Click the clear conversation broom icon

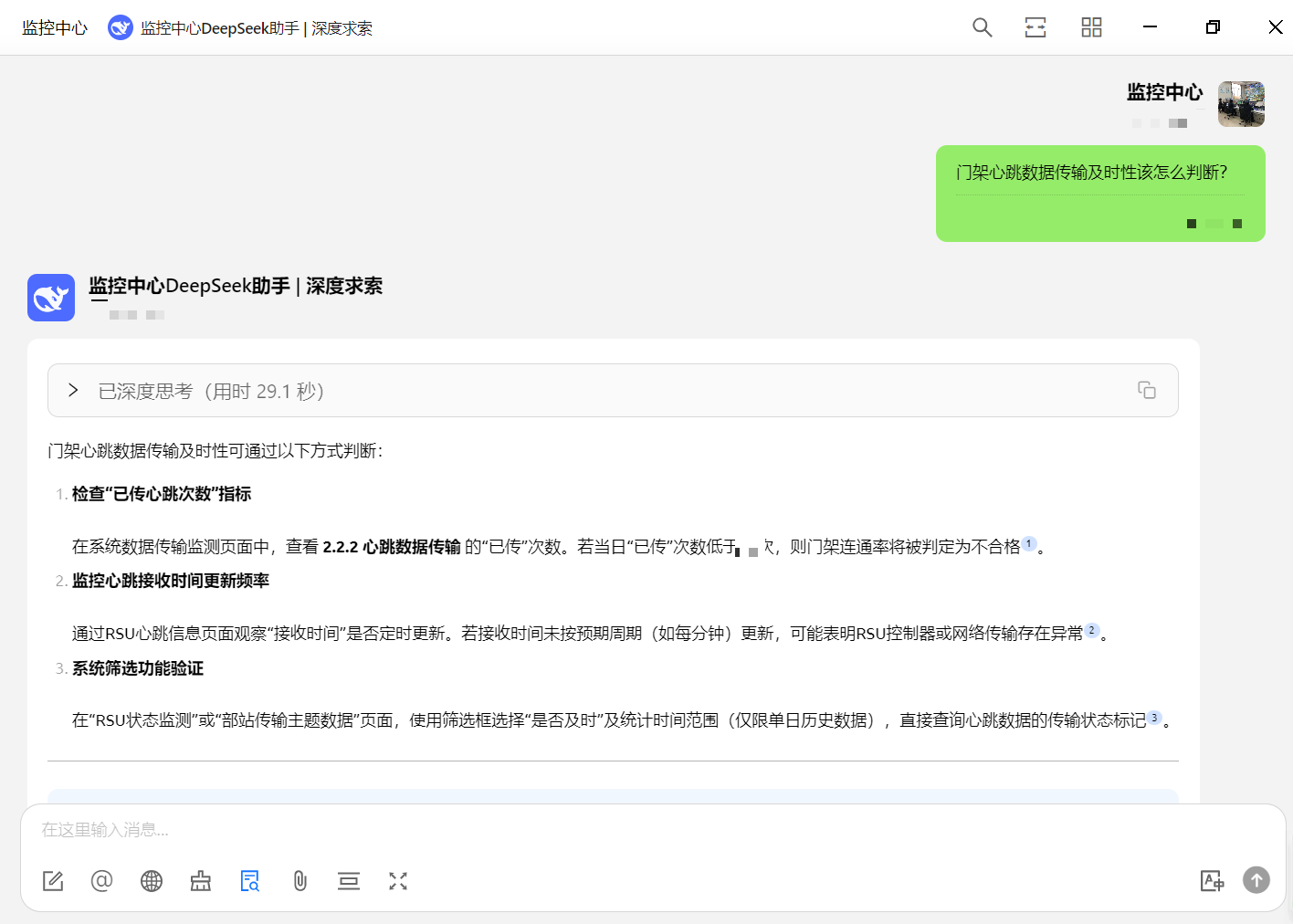point(201,881)
